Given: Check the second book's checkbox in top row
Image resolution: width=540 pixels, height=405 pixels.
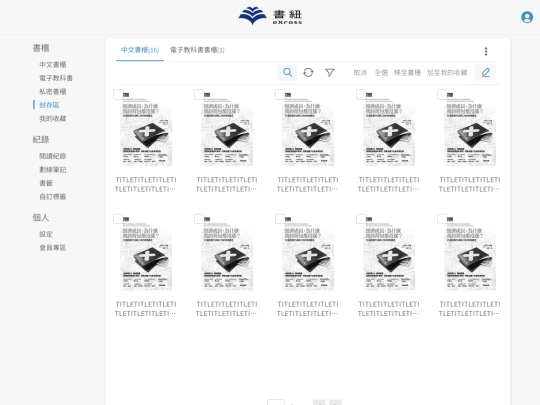Looking at the screenshot, I should click(x=199, y=94).
